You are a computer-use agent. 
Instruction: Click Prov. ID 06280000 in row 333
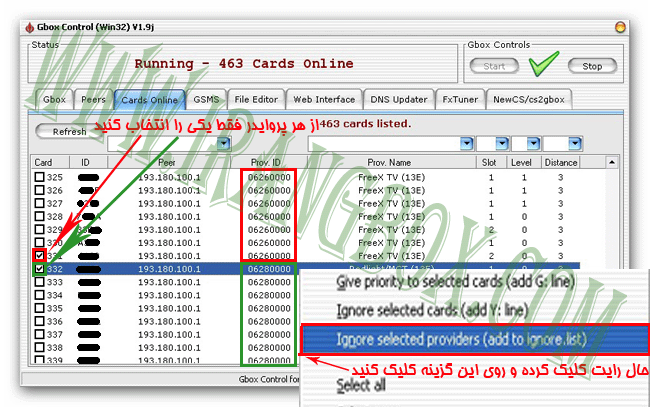[269, 282]
